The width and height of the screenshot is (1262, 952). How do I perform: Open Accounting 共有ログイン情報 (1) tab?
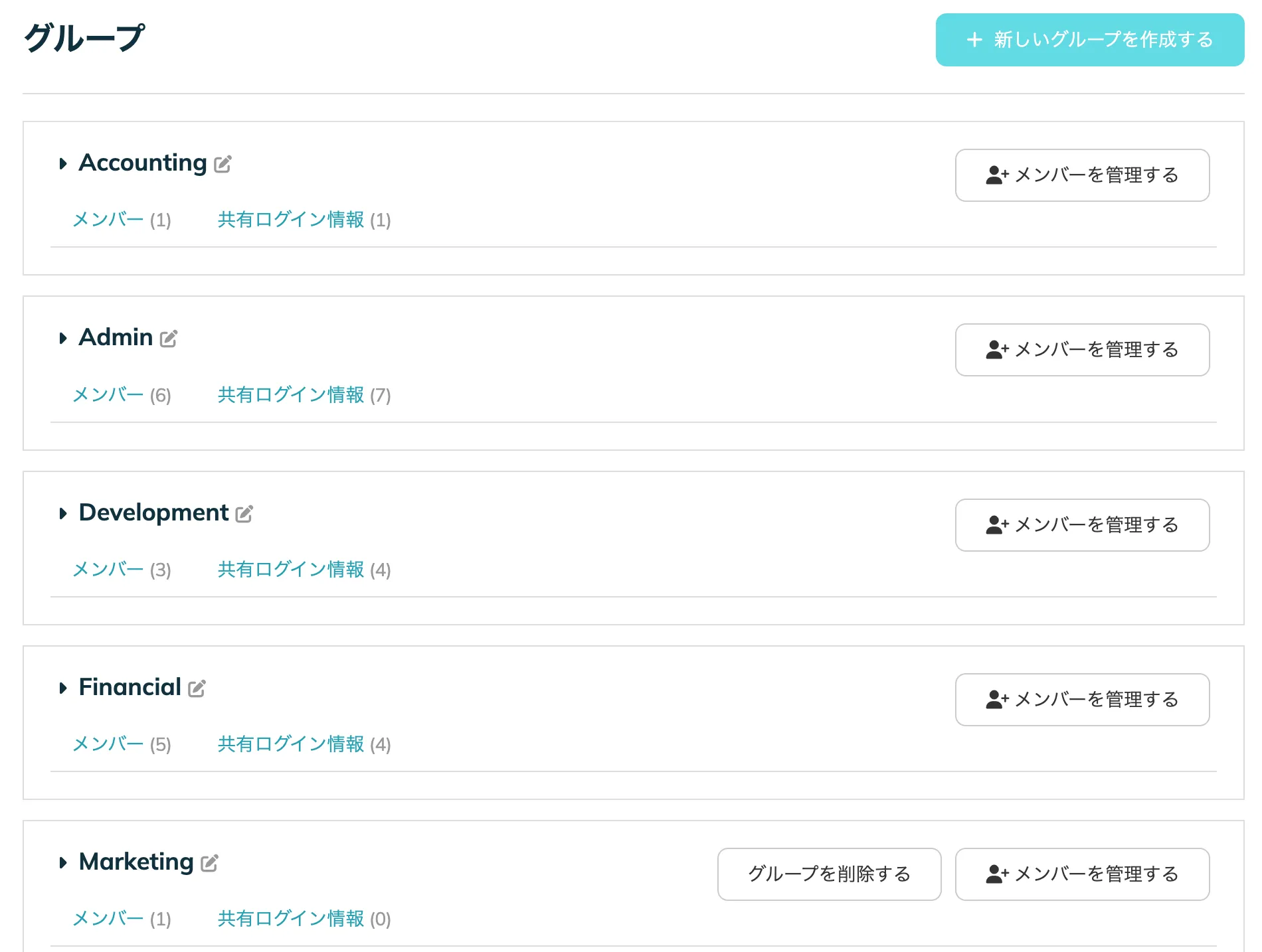pos(304,220)
